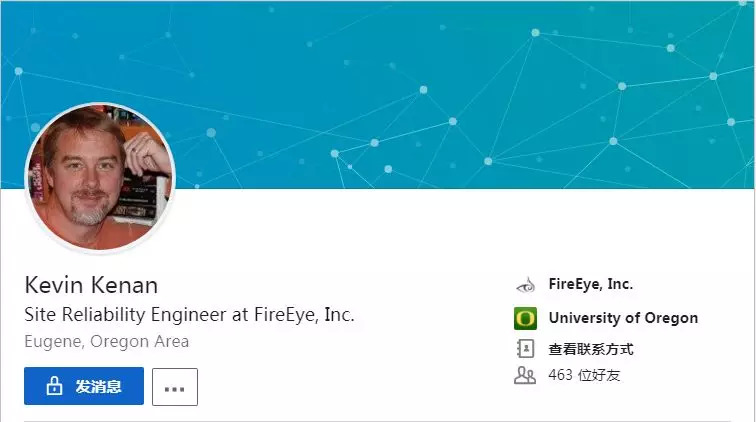The width and height of the screenshot is (756, 422).
Task: Open the three-dot more actions menu
Action: (x=175, y=387)
